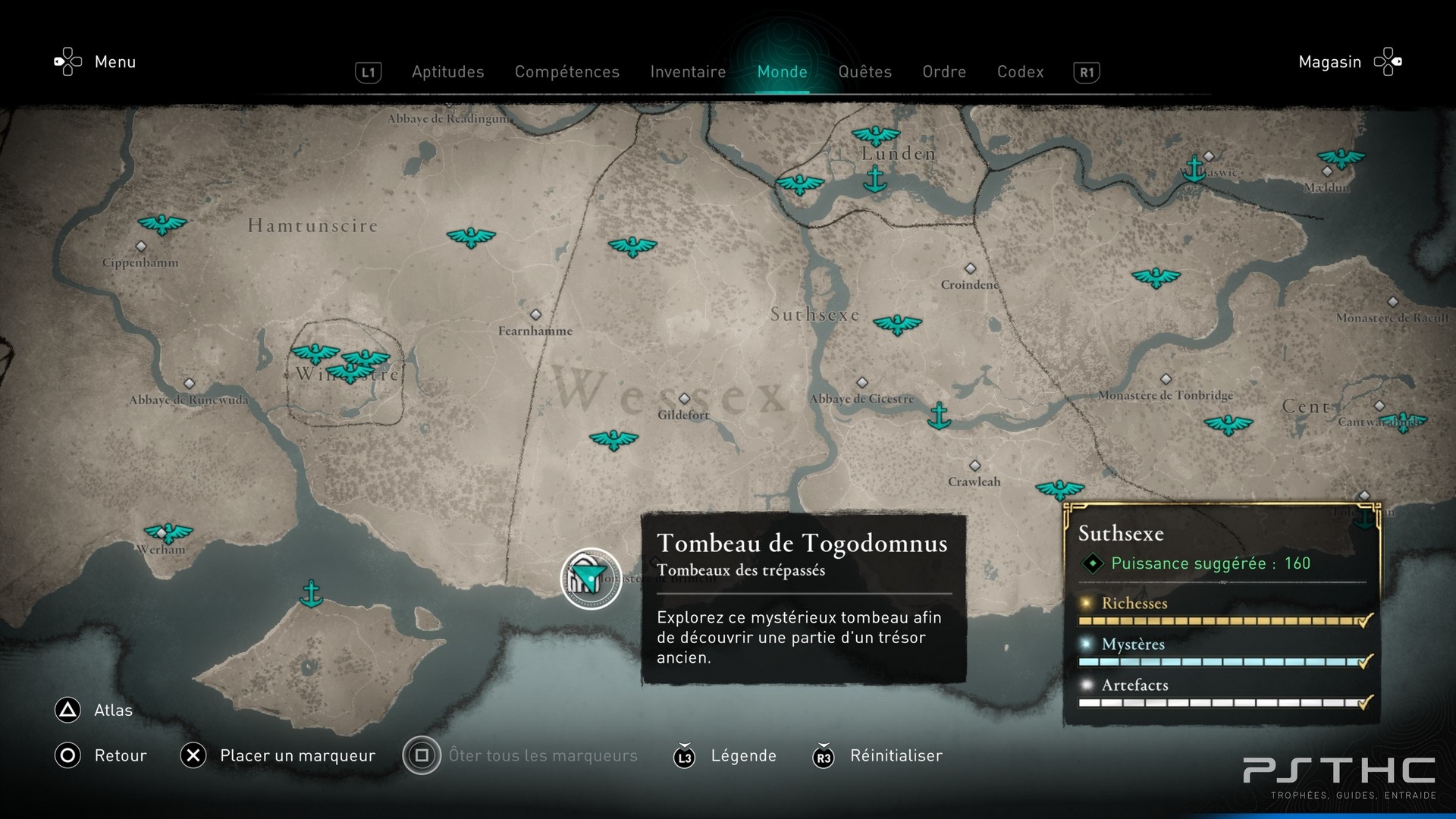This screenshot has width=1456, height=819.
Task: Select the sync point near Cippenhamm
Action: point(162,224)
